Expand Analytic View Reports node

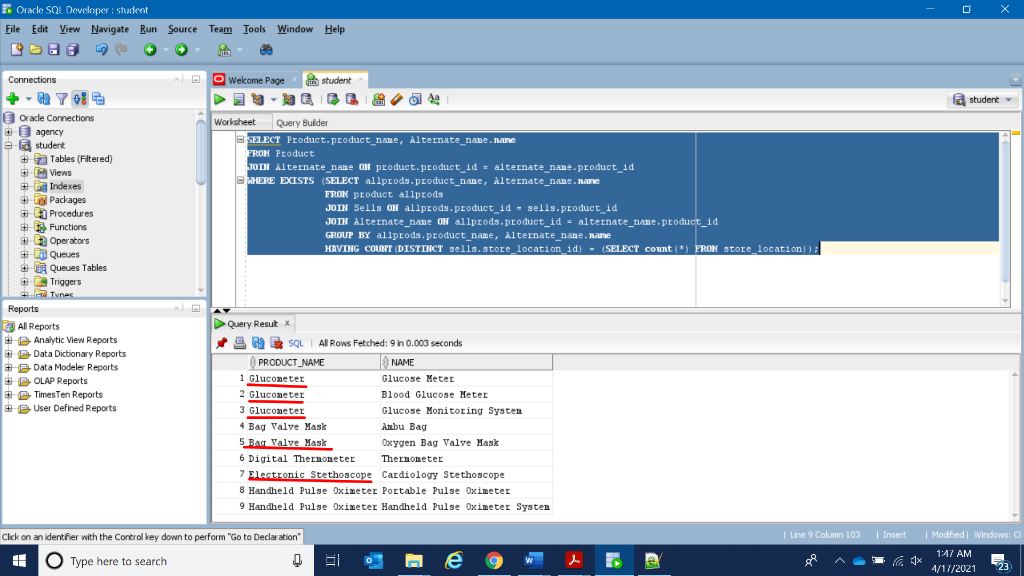(8, 340)
